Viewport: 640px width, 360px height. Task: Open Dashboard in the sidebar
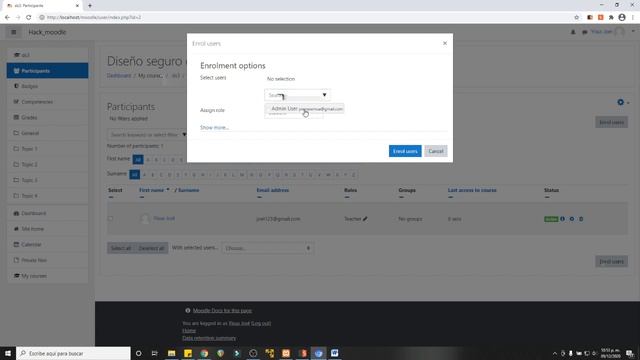point(47,213)
